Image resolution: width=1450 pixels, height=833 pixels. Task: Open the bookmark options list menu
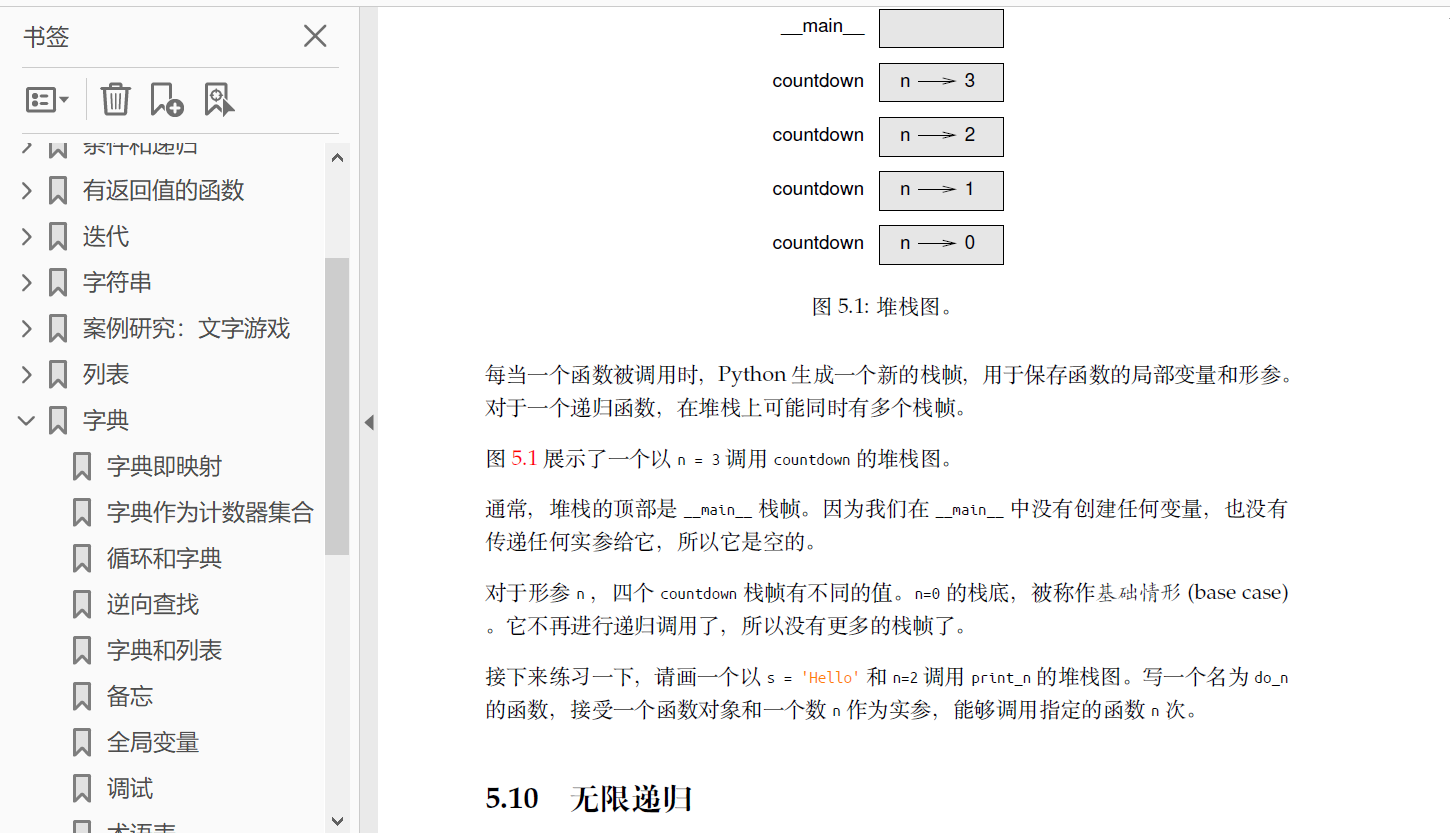point(47,100)
